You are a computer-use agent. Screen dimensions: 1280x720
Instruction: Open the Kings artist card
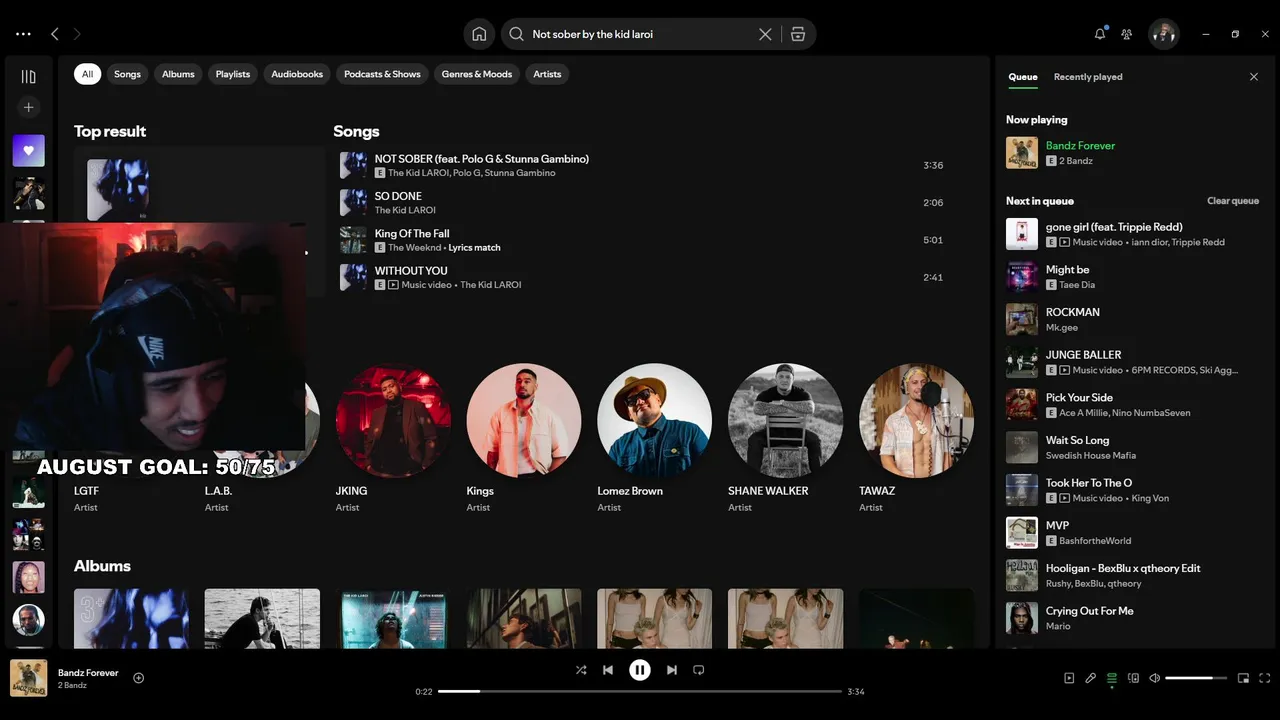523,438
